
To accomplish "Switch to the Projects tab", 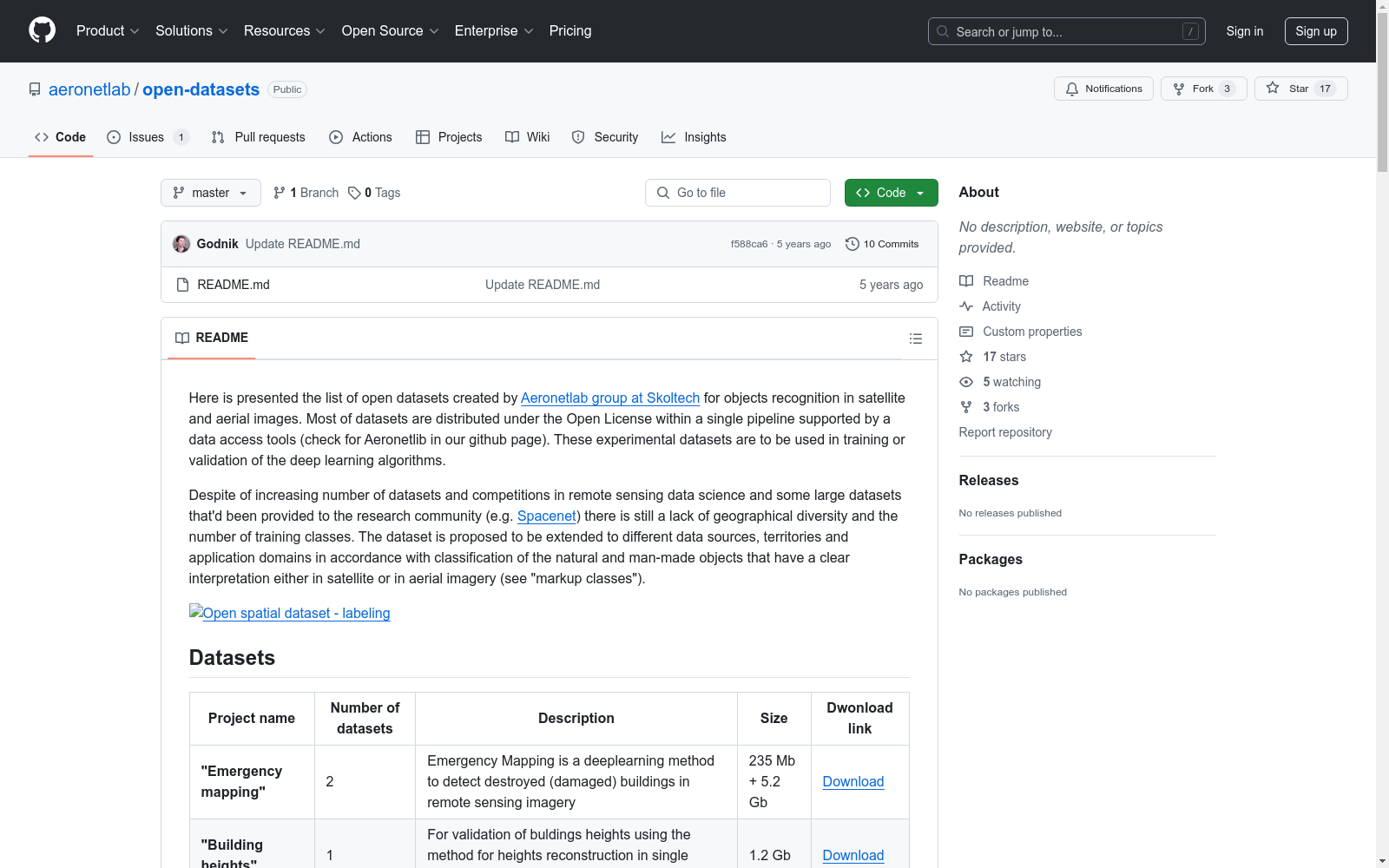I will pyautogui.click(x=449, y=137).
